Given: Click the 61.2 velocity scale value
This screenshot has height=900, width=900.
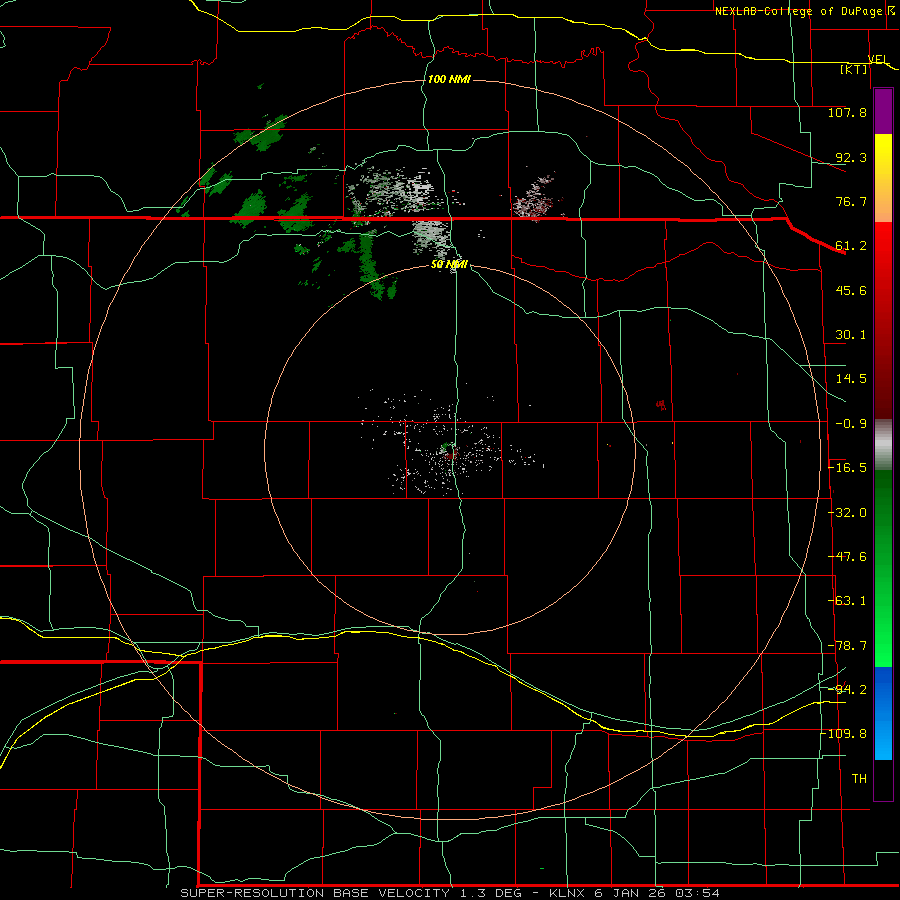Looking at the screenshot, I should (x=851, y=246).
